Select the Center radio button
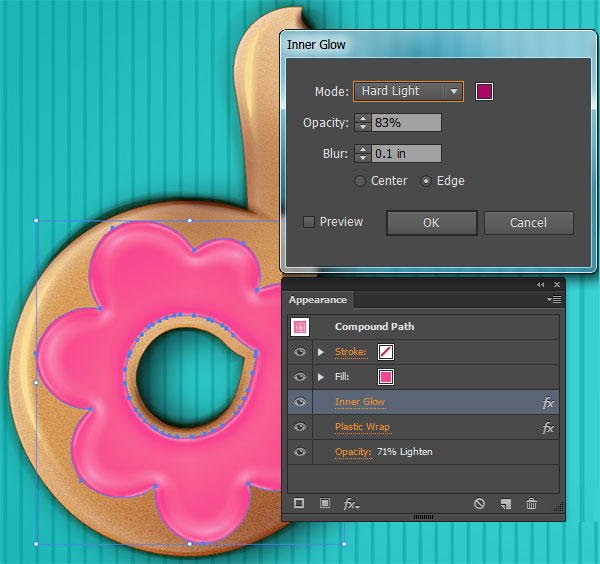The width and height of the screenshot is (600, 564). click(360, 181)
